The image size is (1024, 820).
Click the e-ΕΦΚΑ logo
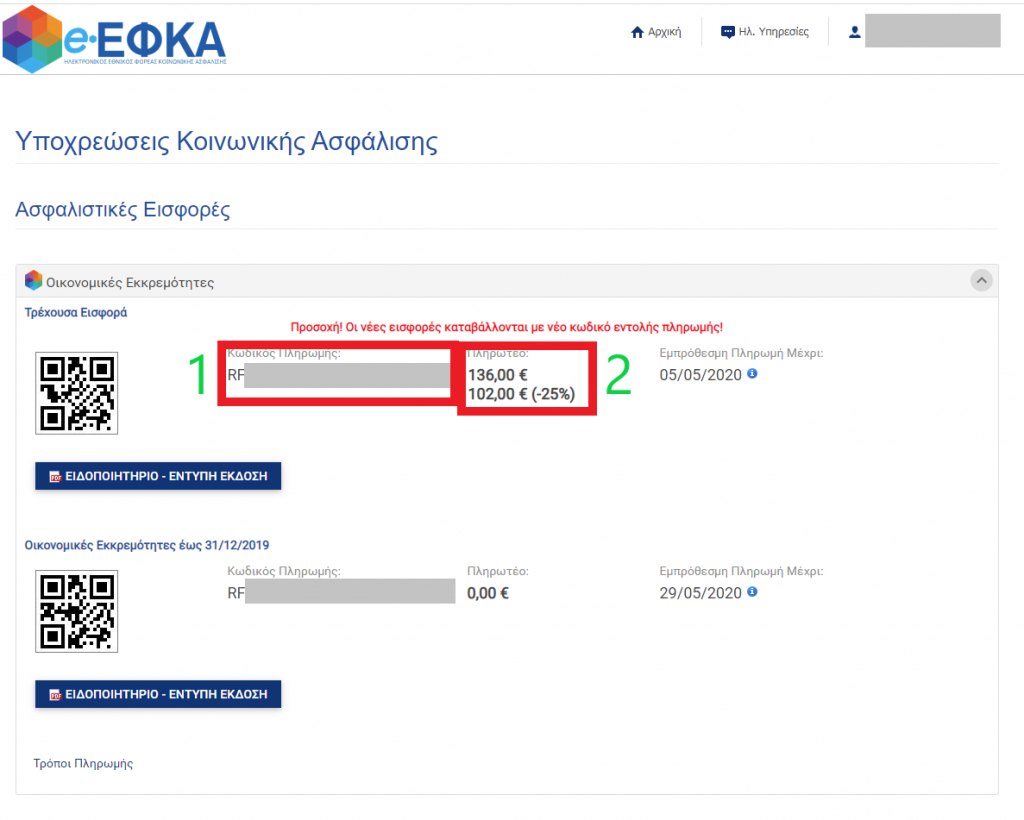pyautogui.click(x=114, y=39)
